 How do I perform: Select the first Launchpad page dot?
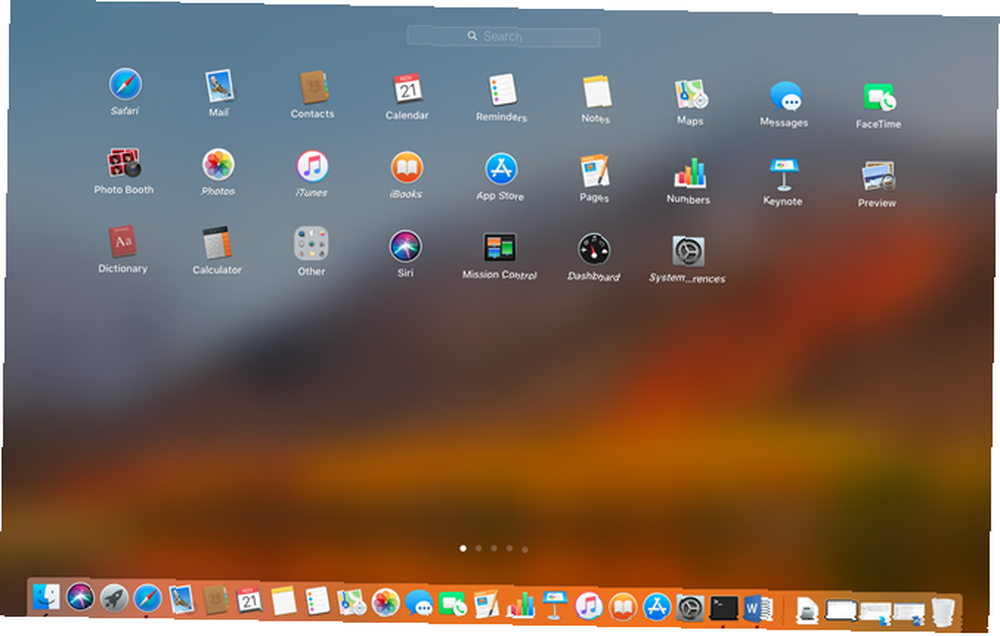pyautogui.click(x=463, y=548)
